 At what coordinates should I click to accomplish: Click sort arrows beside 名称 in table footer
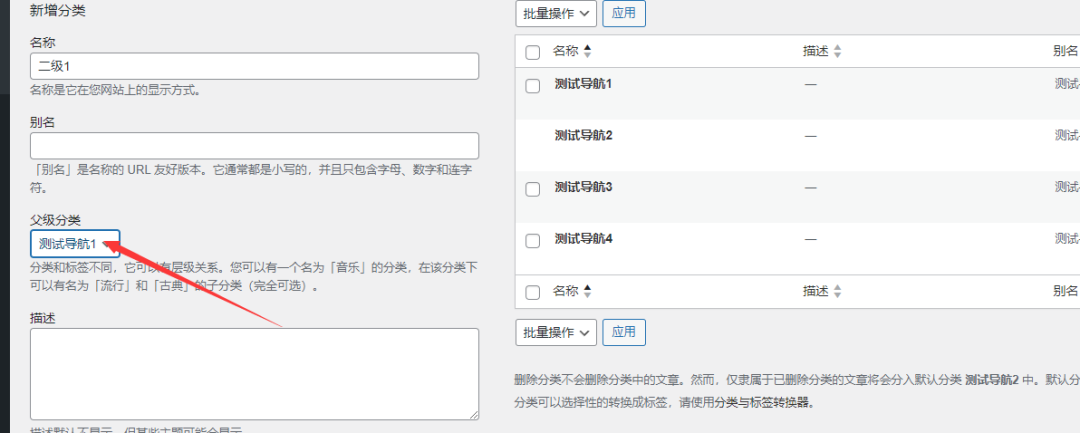[588, 291]
